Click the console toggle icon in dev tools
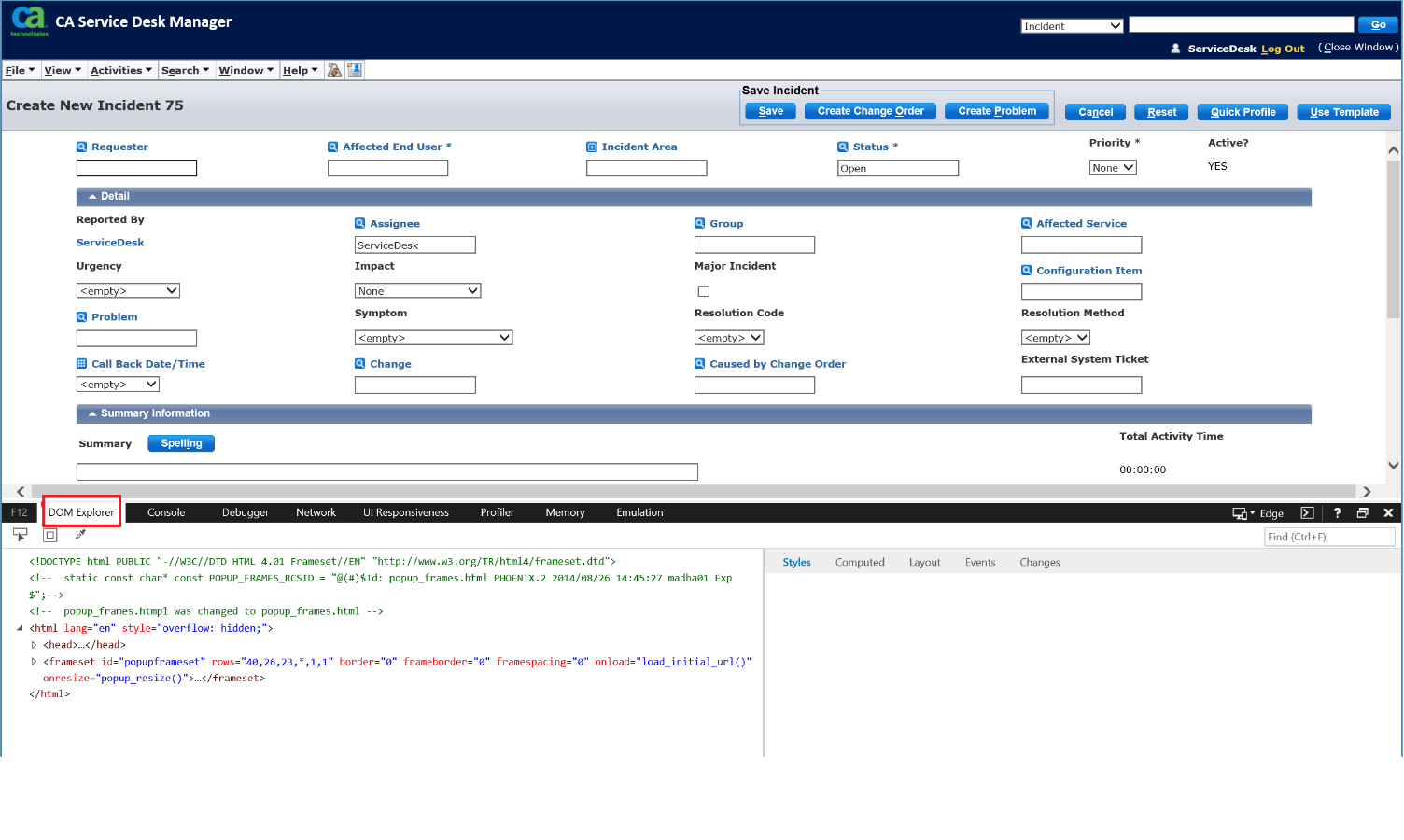Viewport: 1404px width, 840px height. click(1307, 512)
